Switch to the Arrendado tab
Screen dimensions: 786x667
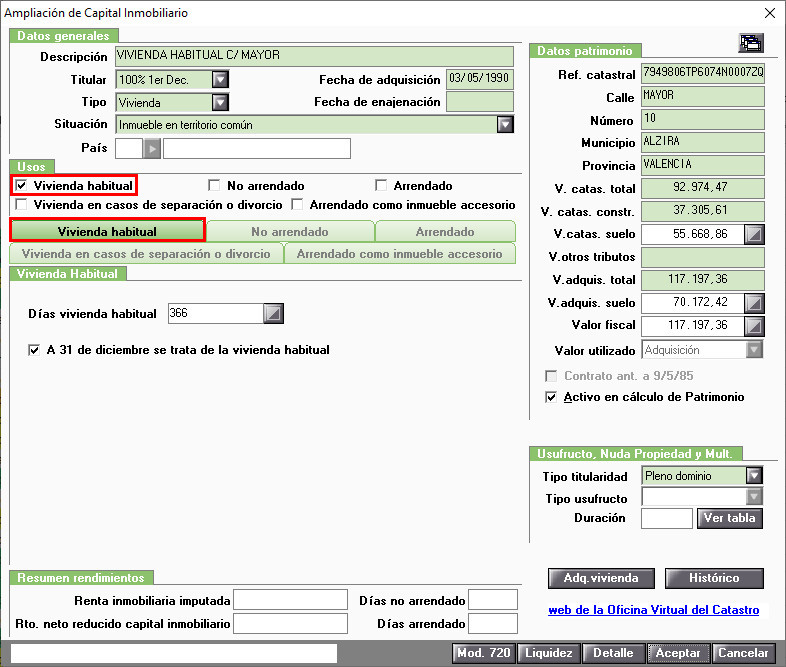445,232
